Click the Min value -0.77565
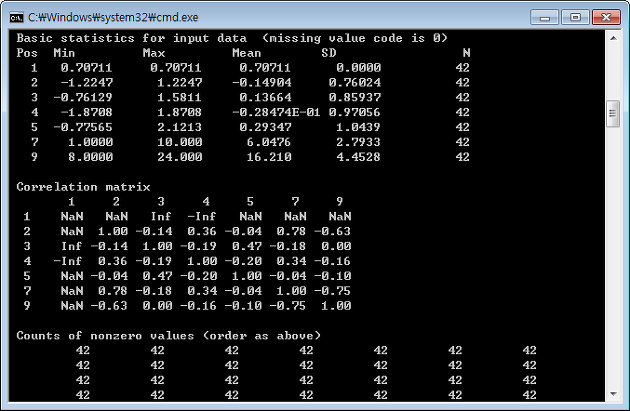 (x=83, y=127)
